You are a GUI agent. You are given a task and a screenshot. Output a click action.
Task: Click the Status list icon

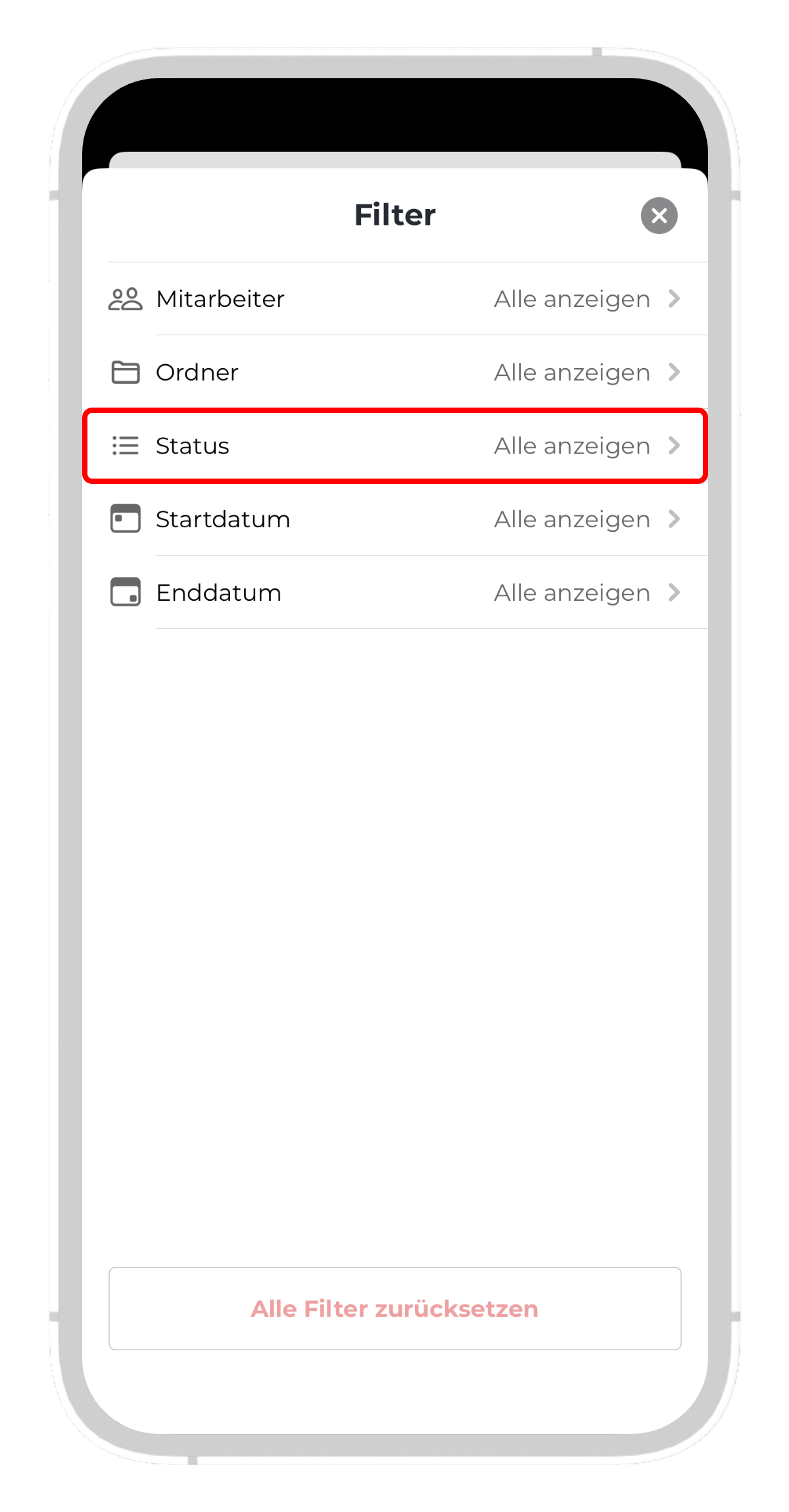pyautogui.click(x=125, y=446)
